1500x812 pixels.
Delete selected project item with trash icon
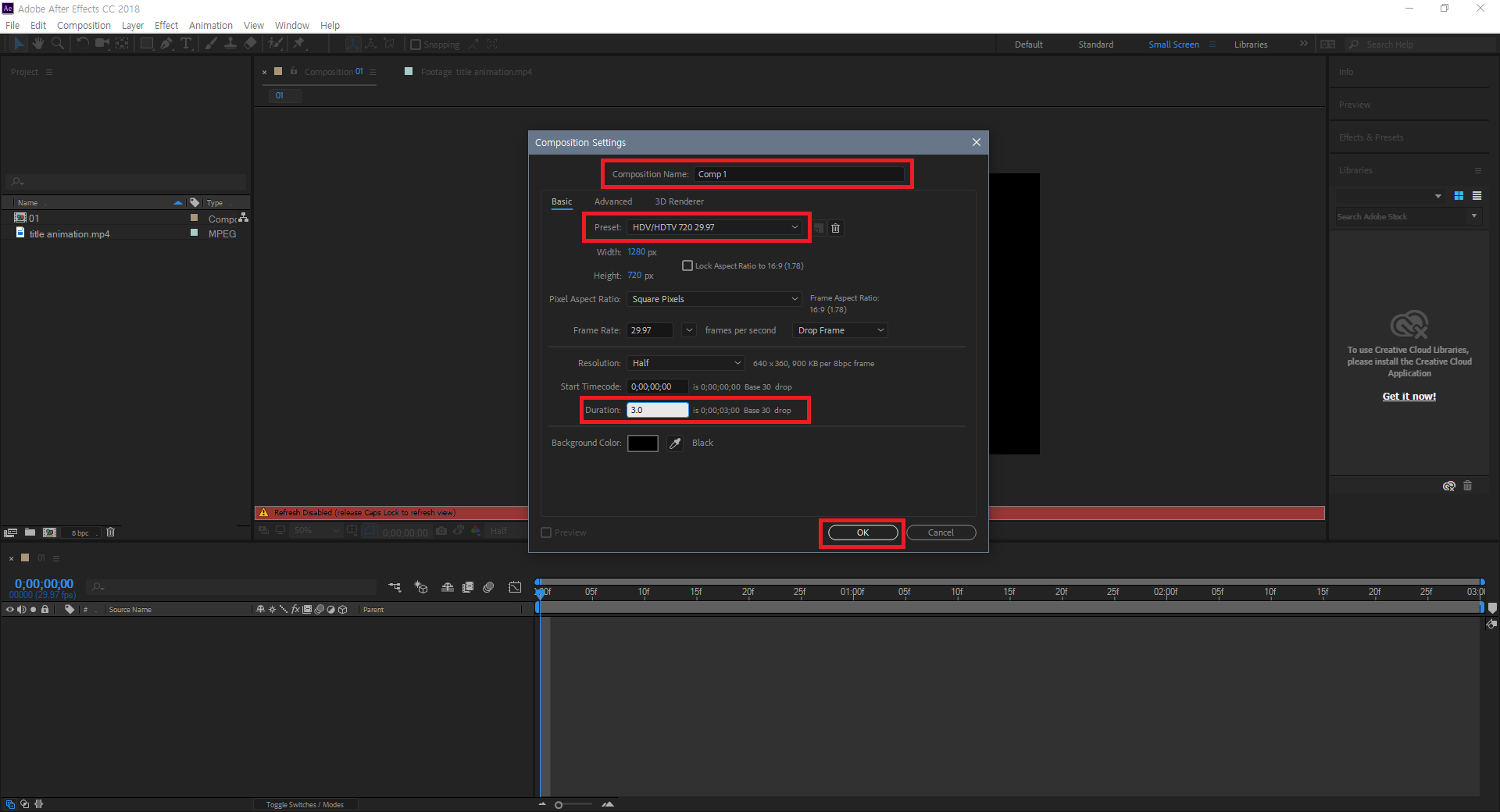click(x=110, y=532)
